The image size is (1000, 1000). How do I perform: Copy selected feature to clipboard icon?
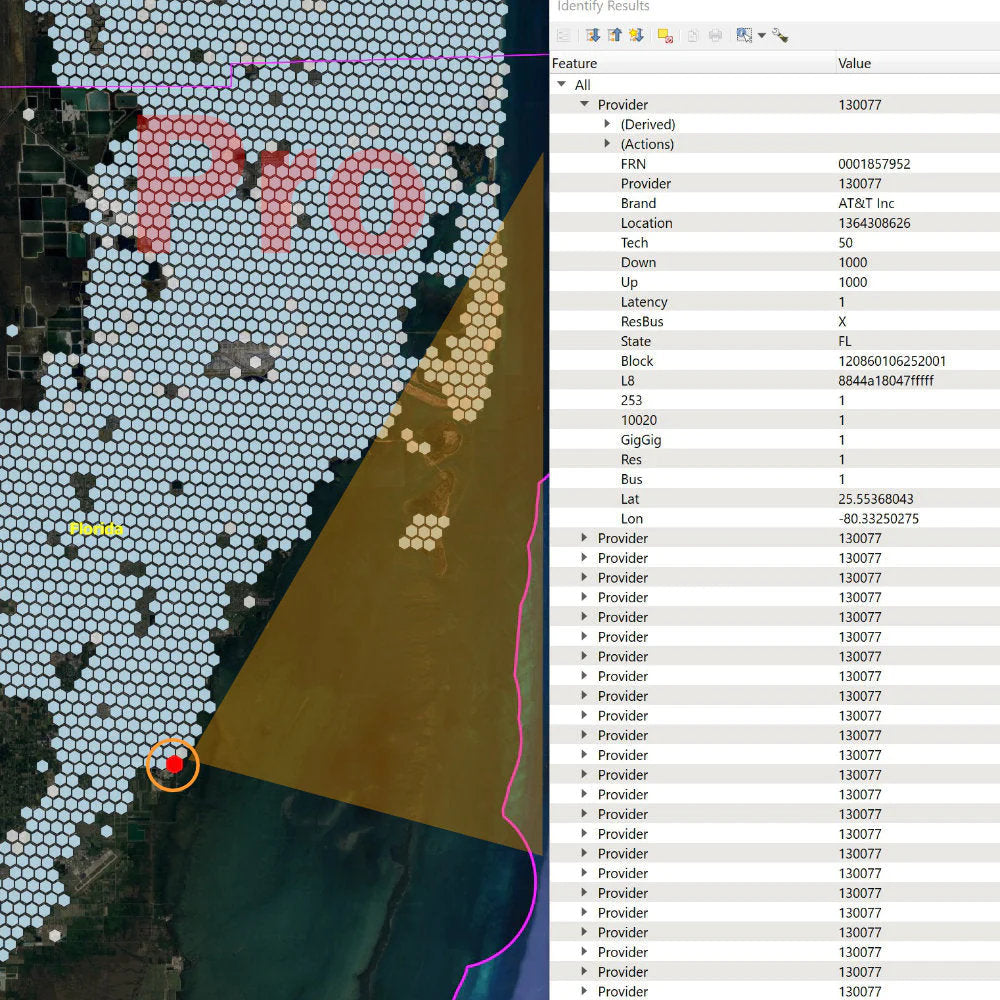click(x=693, y=35)
